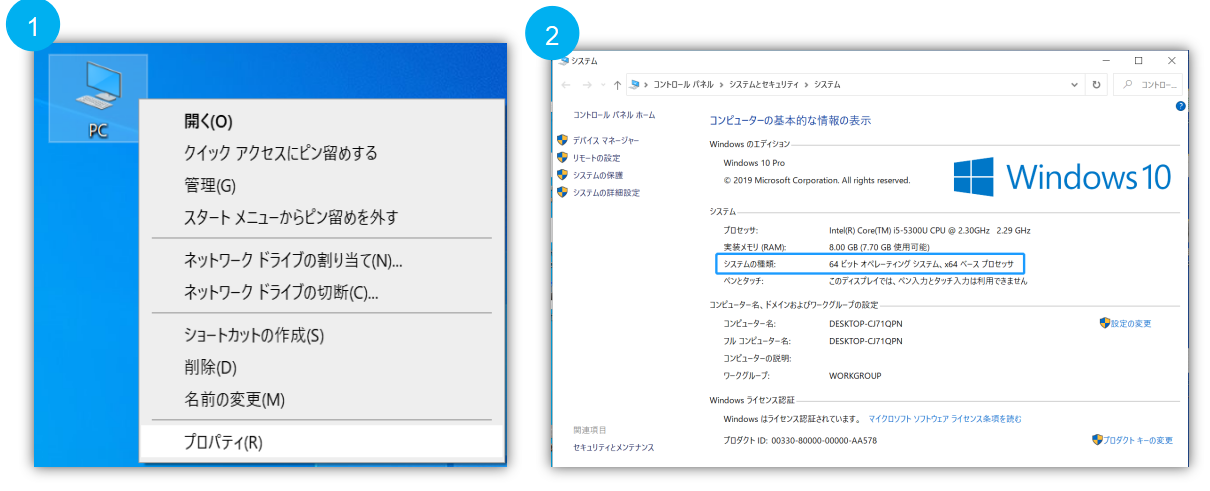The width and height of the screenshot is (1210, 491).
Task: Click WORKGROUP value text
Action: (856, 375)
